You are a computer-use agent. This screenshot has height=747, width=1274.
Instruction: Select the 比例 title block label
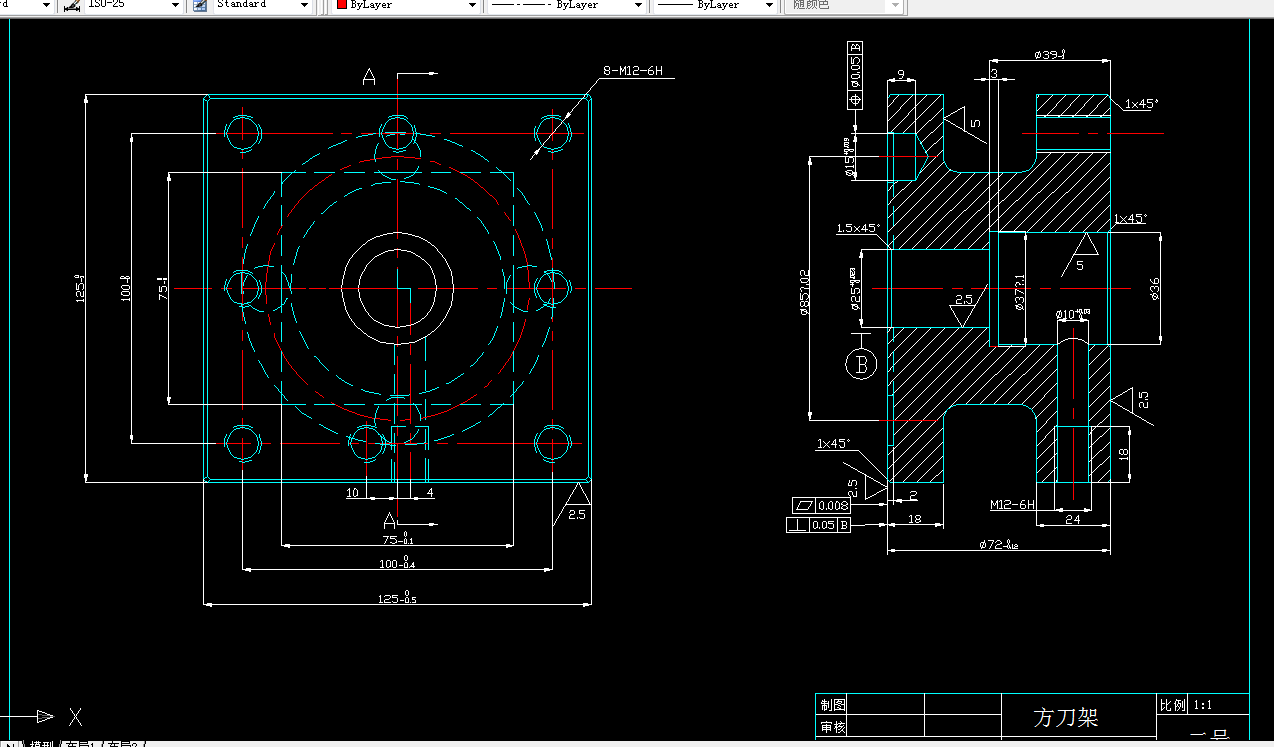pyautogui.click(x=1172, y=705)
